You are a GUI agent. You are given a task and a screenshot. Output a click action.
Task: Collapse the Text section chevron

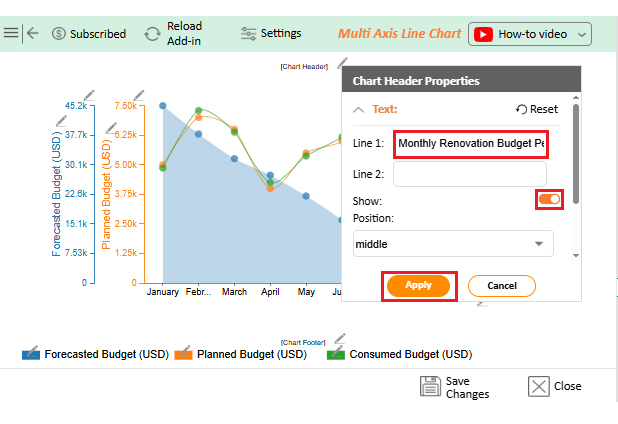pyautogui.click(x=360, y=109)
